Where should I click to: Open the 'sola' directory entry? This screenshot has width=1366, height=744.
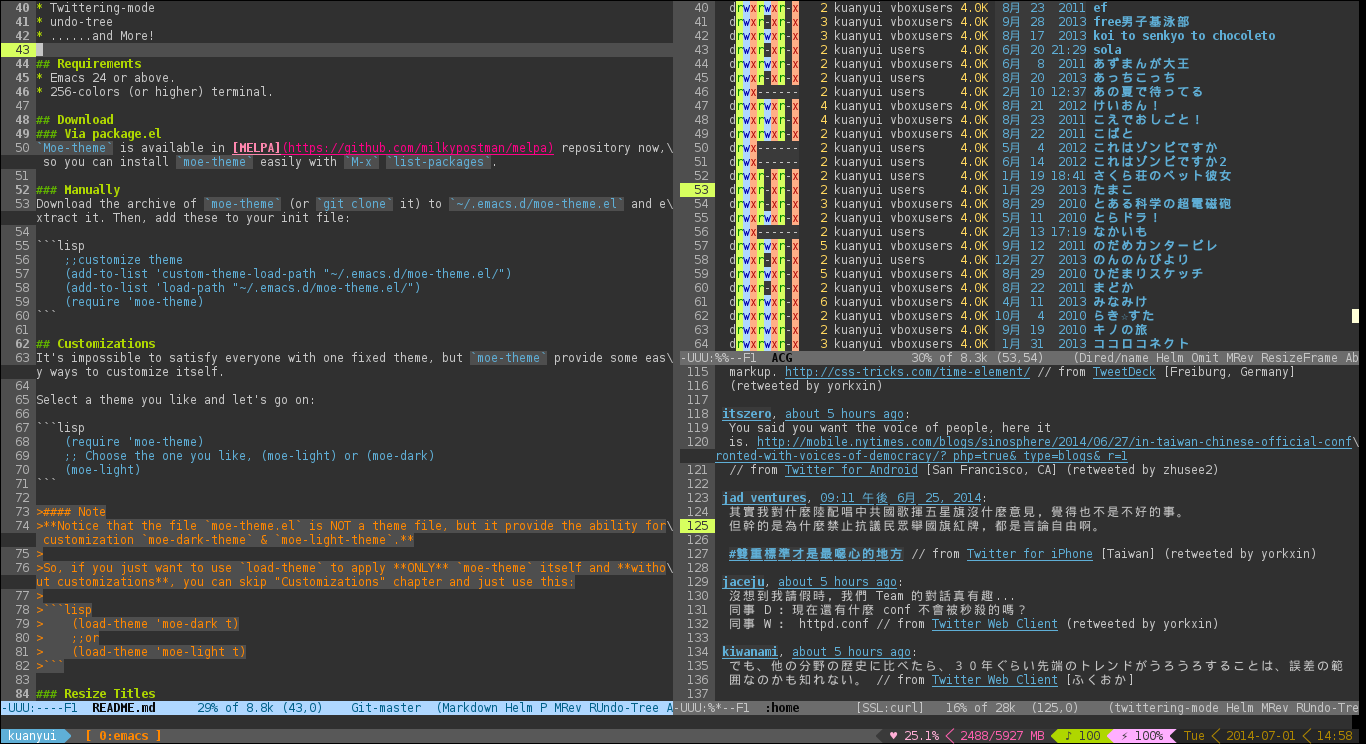coord(1107,50)
